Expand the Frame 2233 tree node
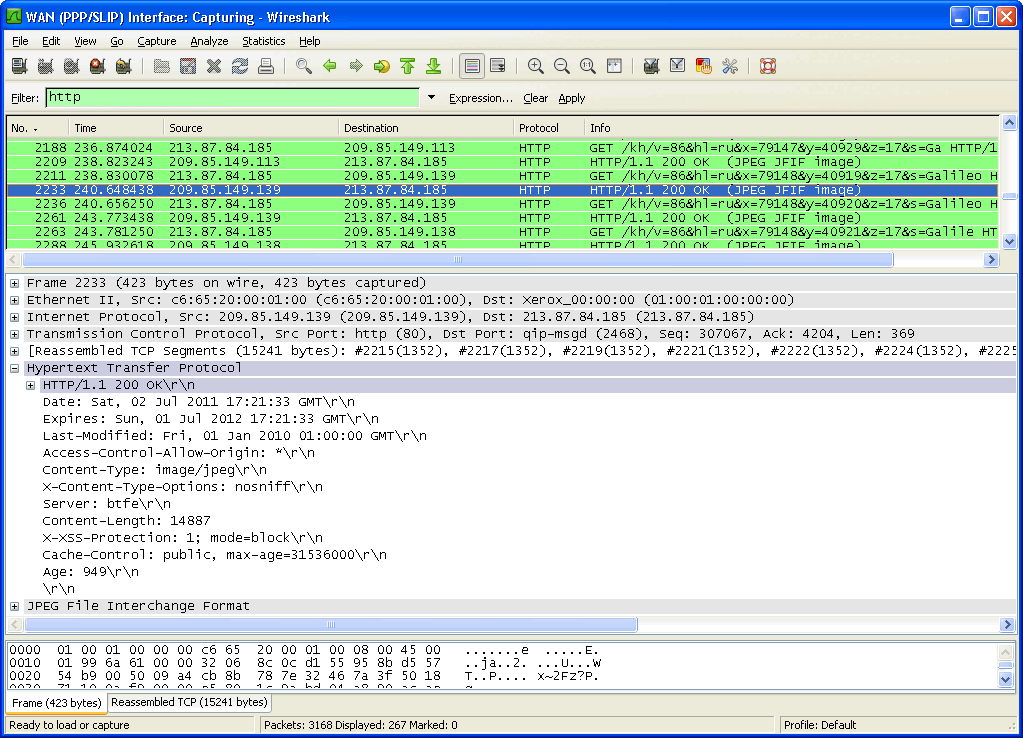 (15, 283)
